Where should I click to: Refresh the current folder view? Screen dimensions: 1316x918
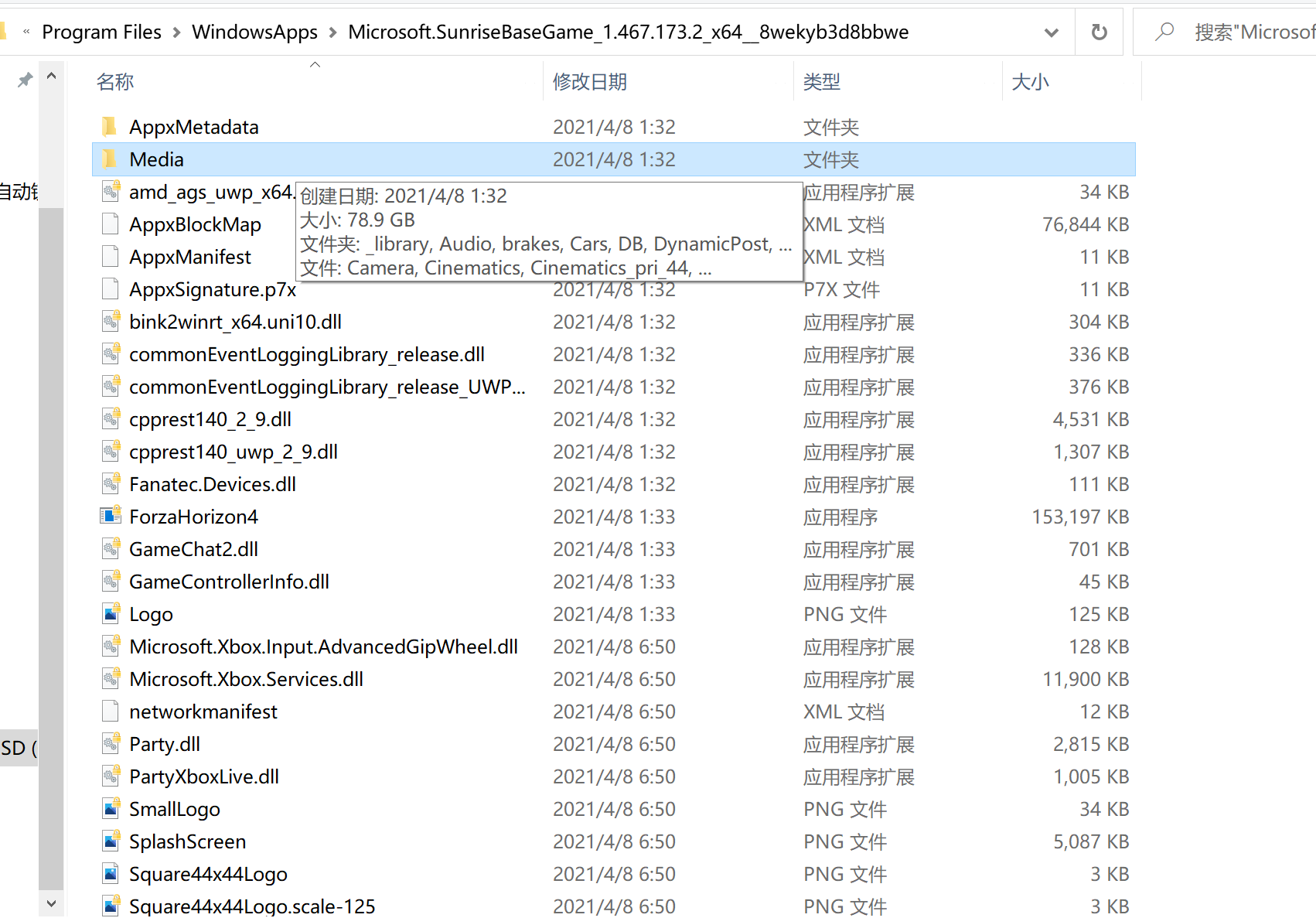coord(1099,32)
